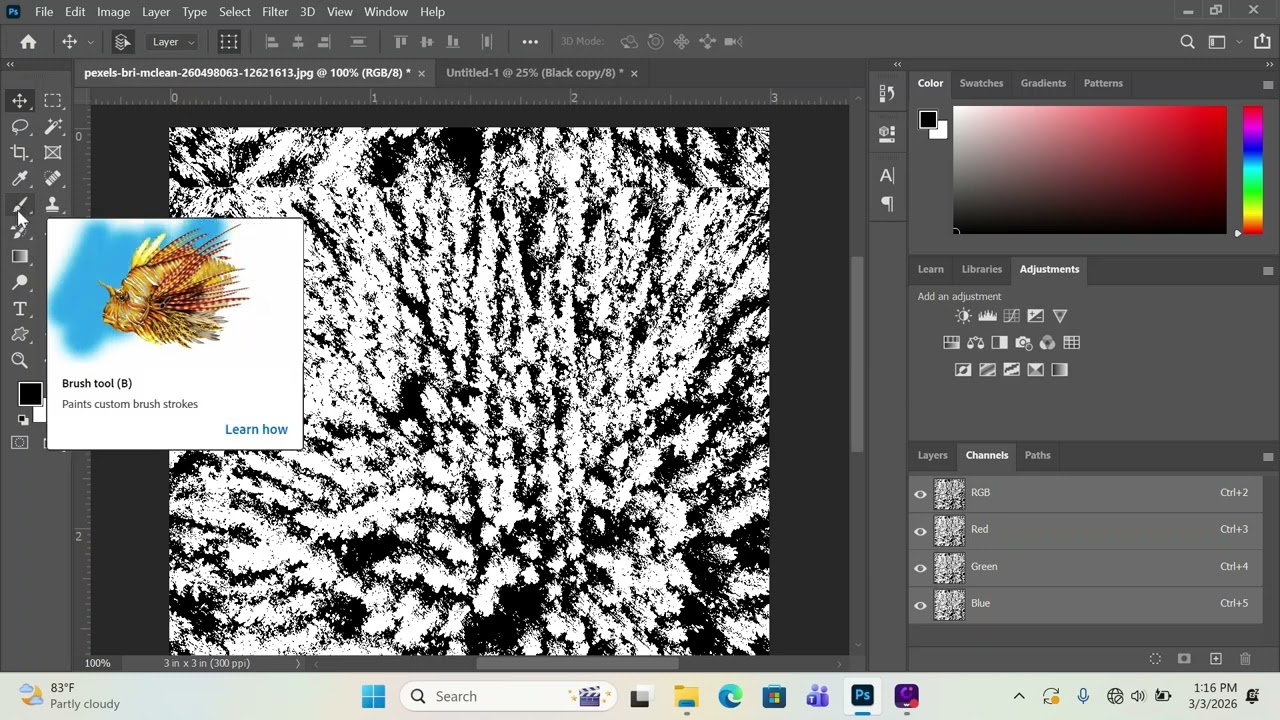This screenshot has height=720, width=1280.
Task: Click the hue slider in Color panel
Action: [x=1252, y=169]
